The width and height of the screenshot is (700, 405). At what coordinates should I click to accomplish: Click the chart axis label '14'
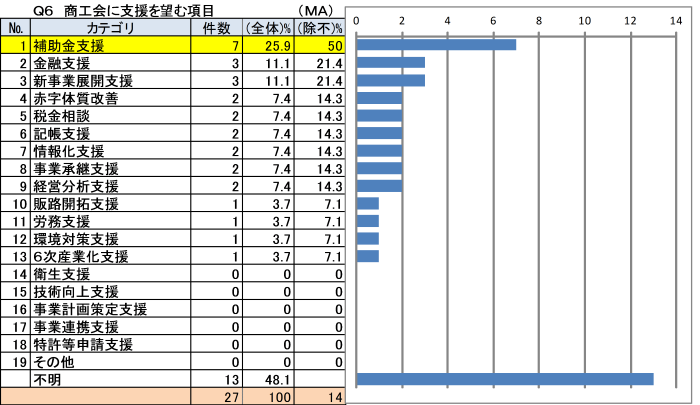676,21
